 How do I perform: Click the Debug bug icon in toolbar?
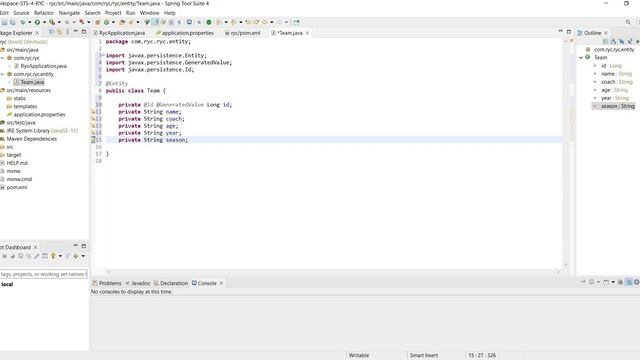23,22
